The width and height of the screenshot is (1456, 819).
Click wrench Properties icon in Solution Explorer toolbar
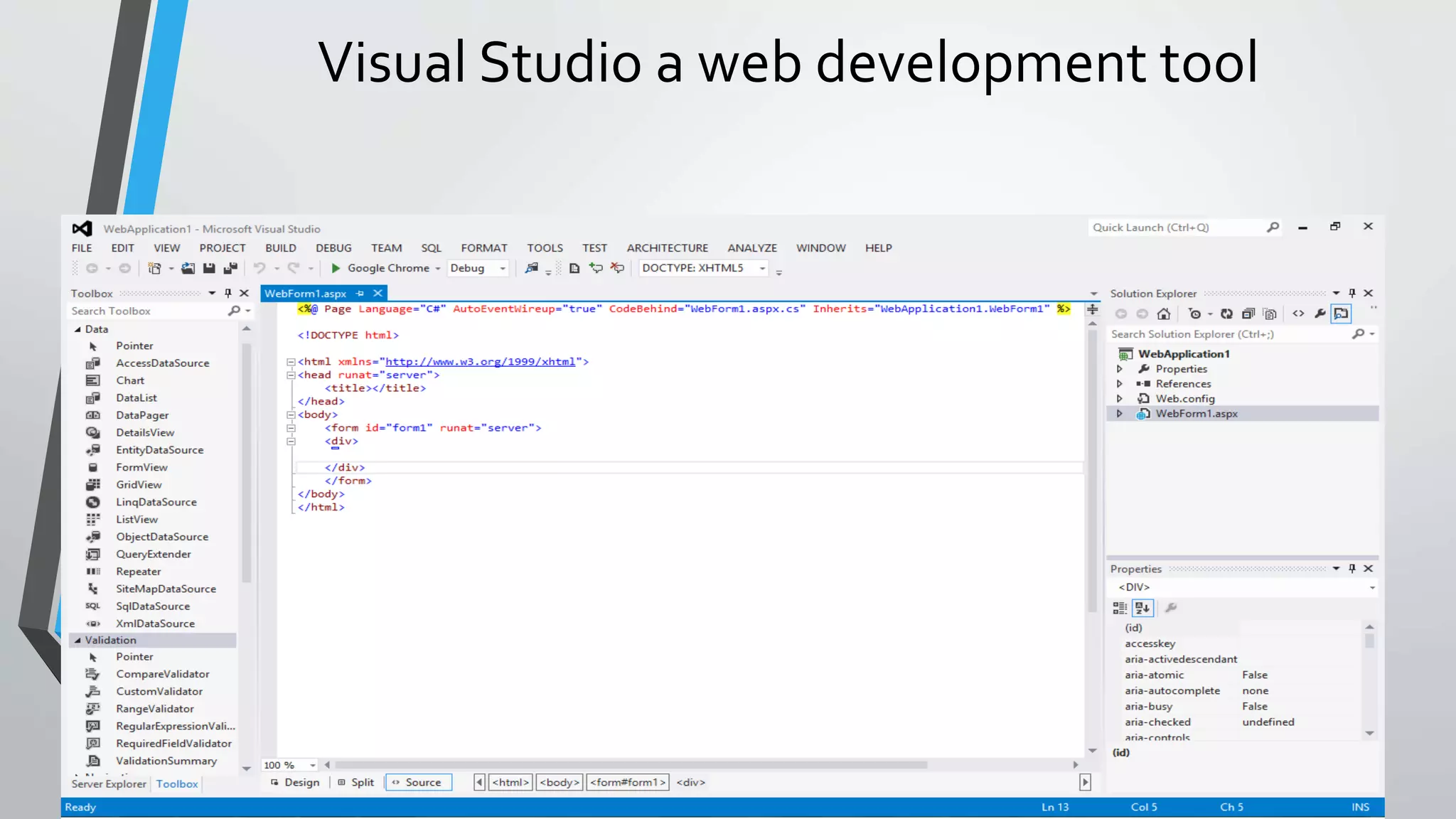click(x=1320, y=314)
